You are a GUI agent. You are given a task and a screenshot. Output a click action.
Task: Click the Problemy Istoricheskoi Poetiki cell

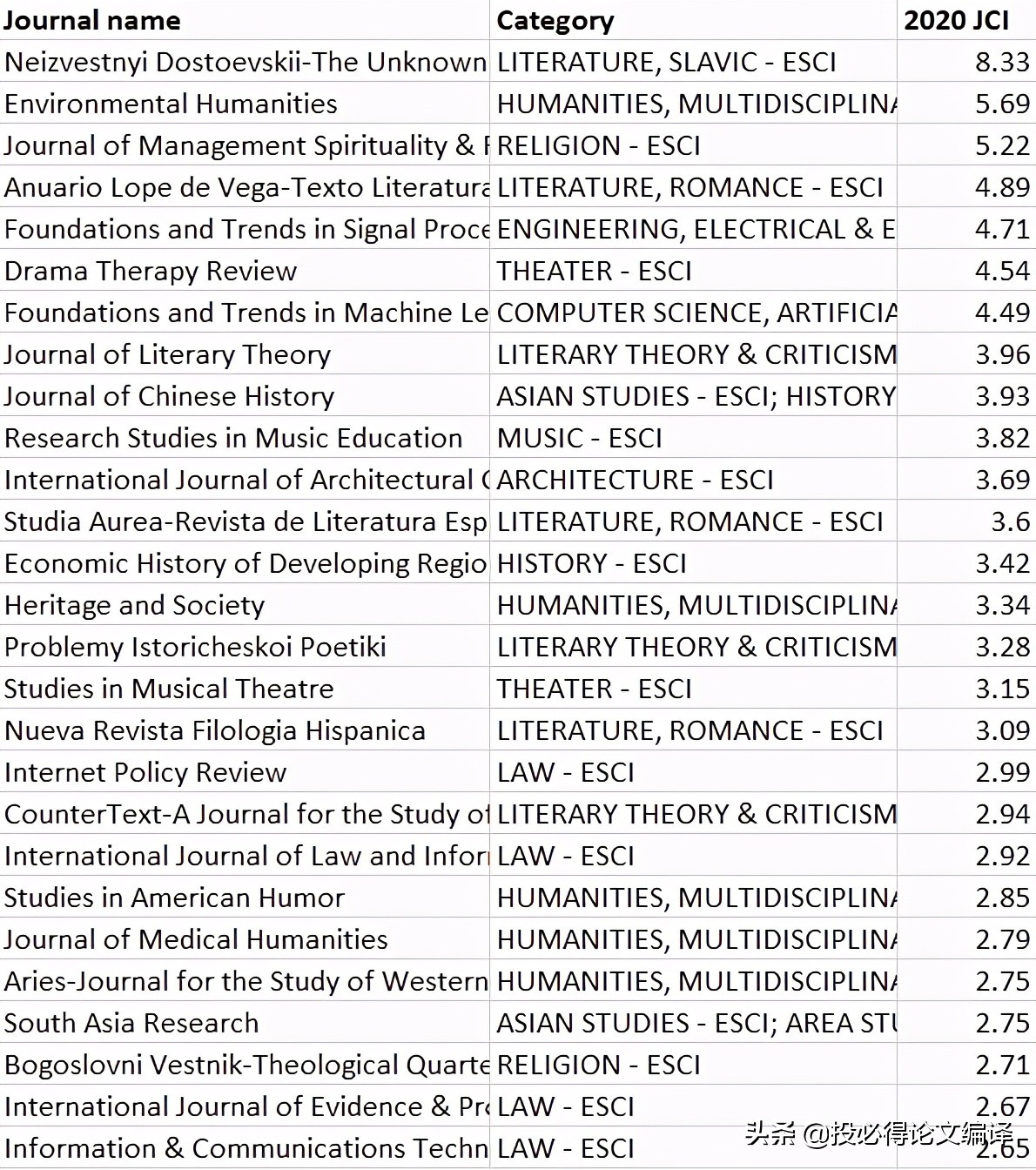(195, 648)
